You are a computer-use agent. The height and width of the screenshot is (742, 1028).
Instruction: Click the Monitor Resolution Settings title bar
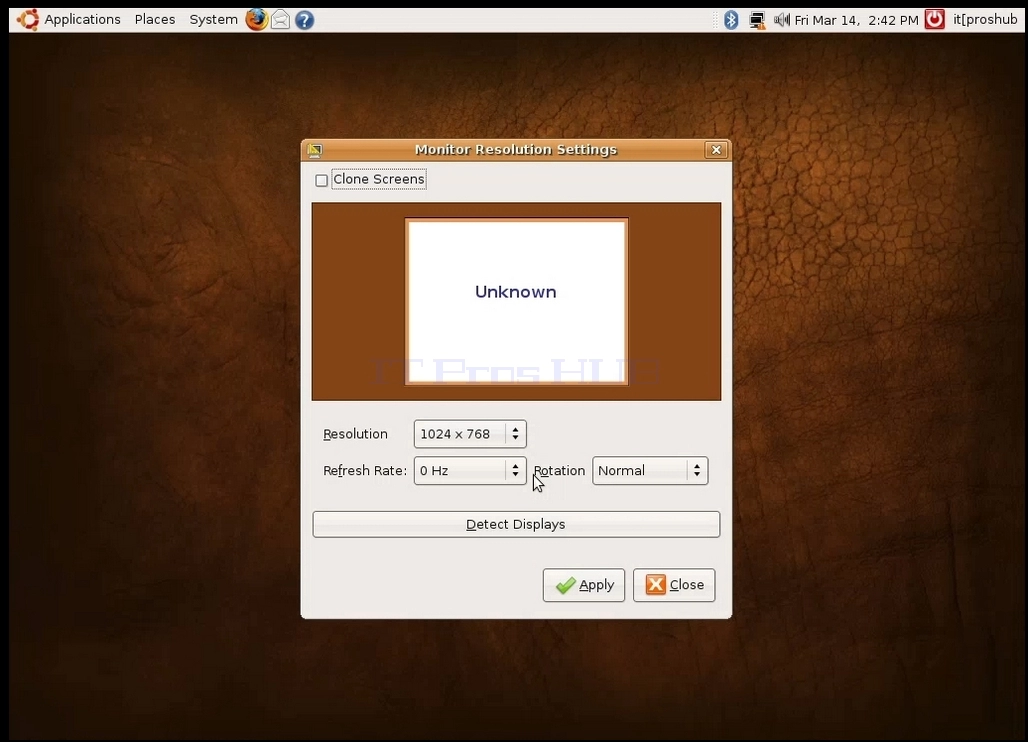tap(515, 150)
